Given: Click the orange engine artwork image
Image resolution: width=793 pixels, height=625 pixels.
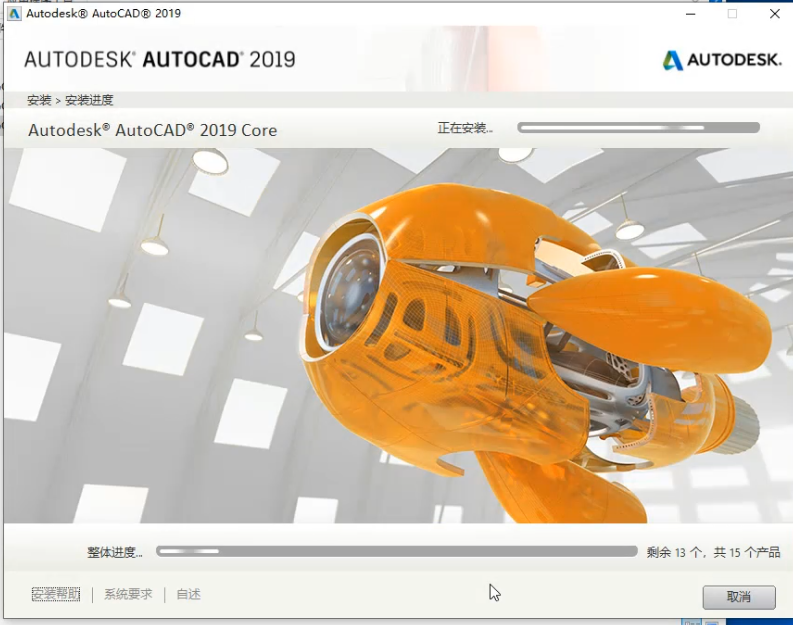Looking at the screenshot, I should [x=398, y=335].
